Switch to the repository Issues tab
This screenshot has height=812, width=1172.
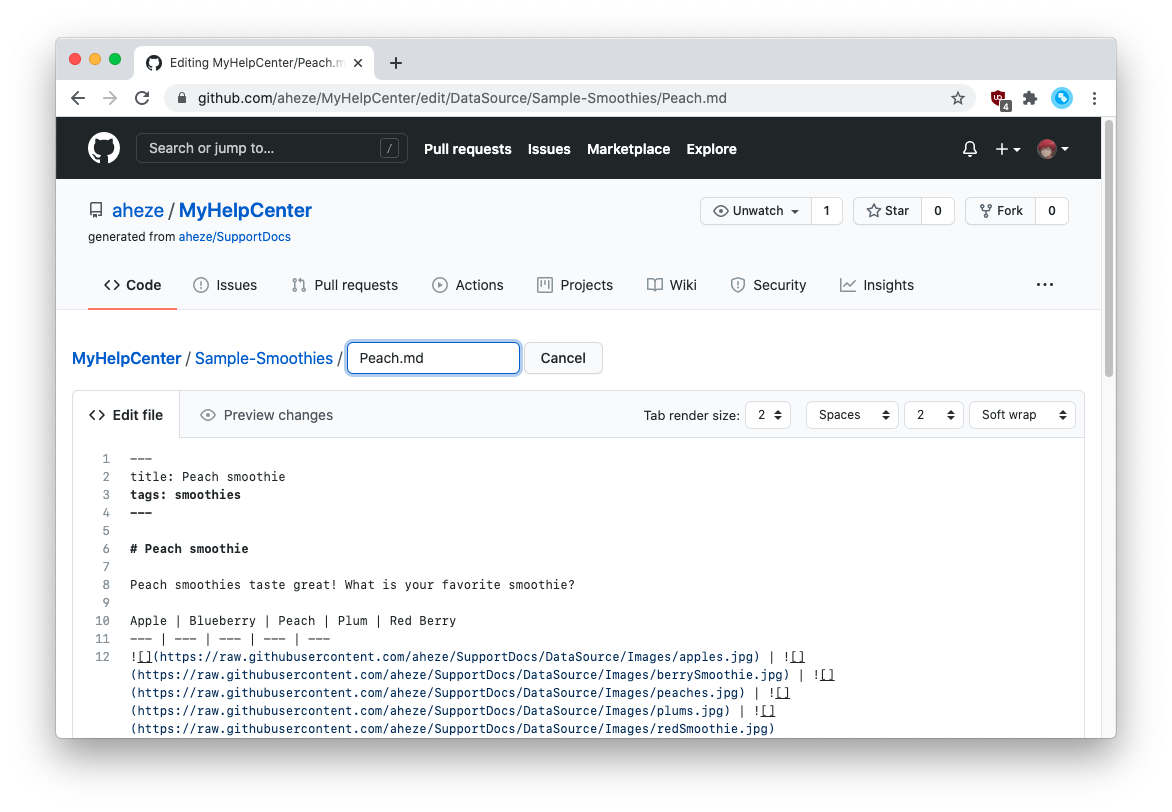point(225,285)
